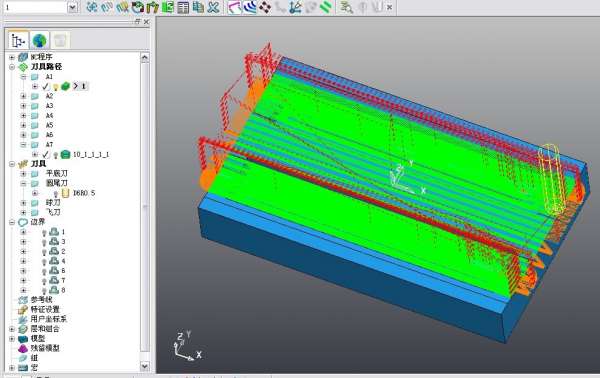Collapse the 刀具路径 tree branch
The width and height of the screenshot is (600, 378).
(12, 67)
